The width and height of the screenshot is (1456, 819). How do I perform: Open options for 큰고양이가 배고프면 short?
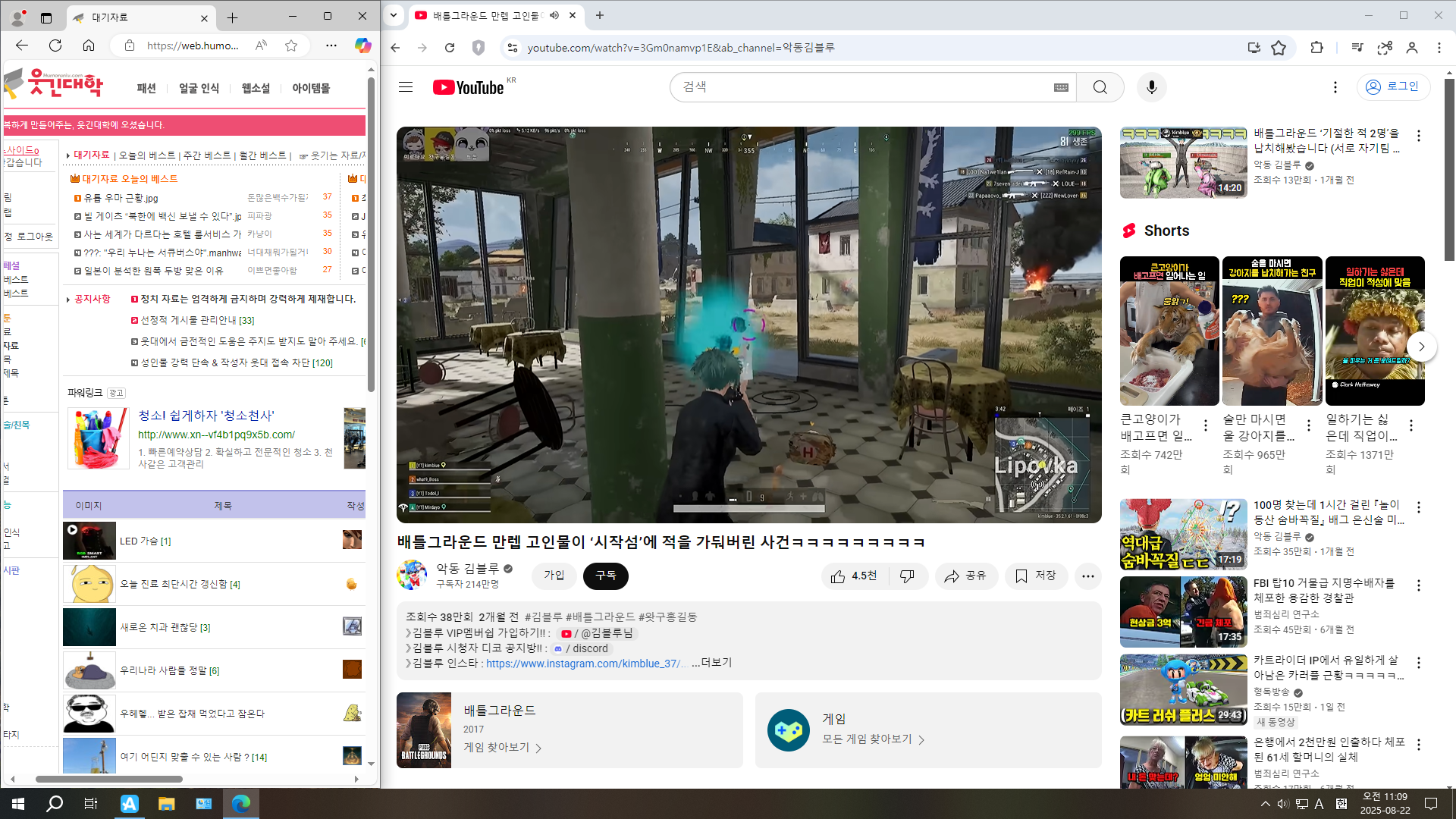click(1205, 425)
